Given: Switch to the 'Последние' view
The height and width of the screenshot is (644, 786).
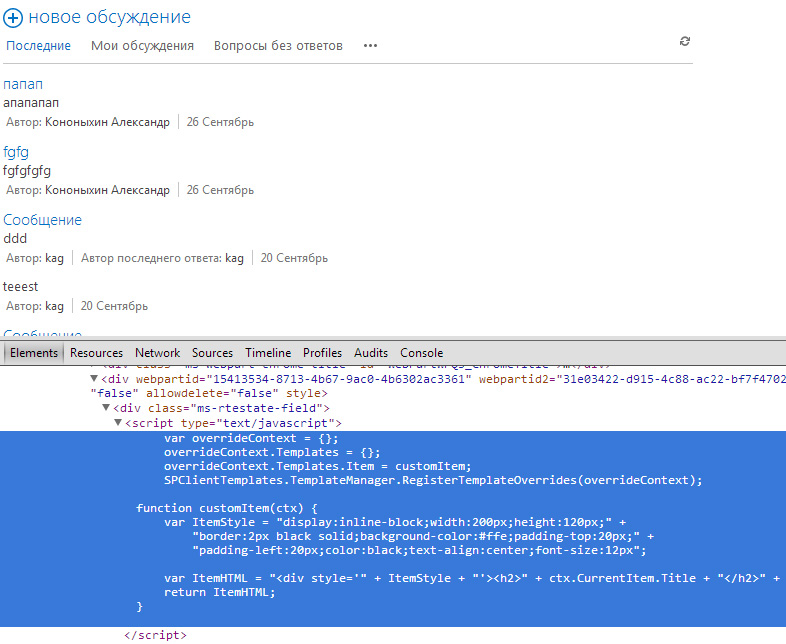Looking at the screenshot, I should 39,46.
